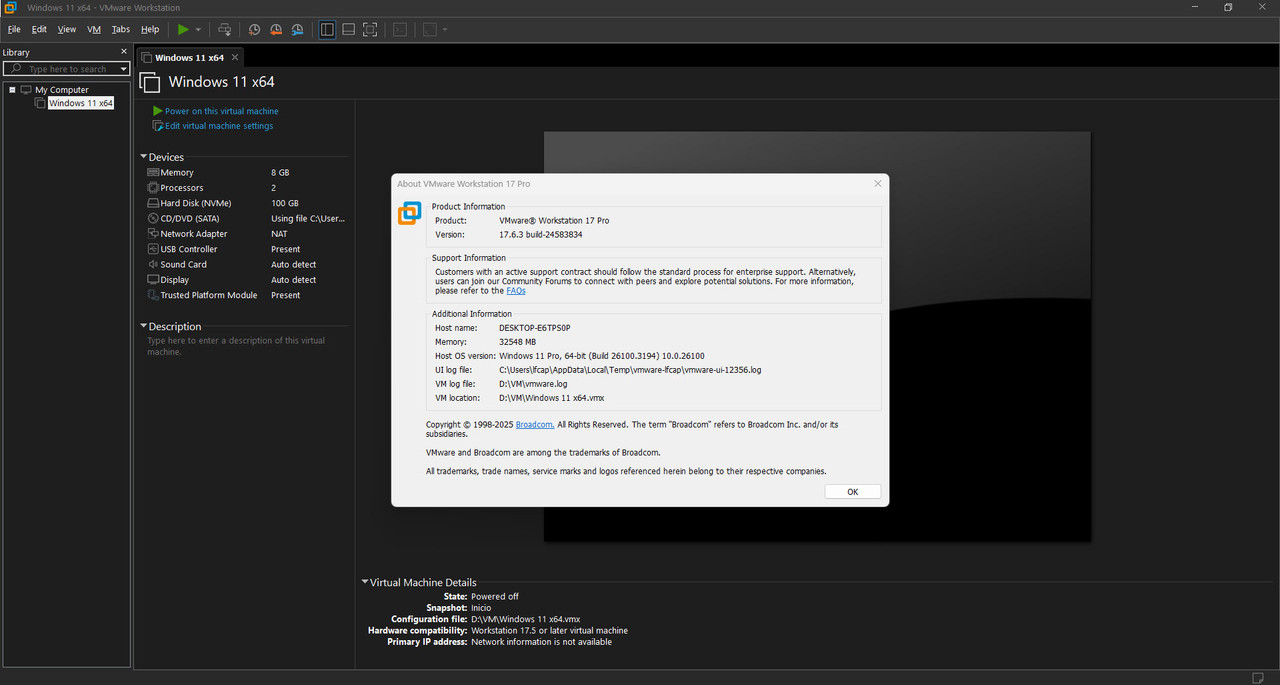The height and width of the screenshot is (685, 1280).
Task: Click the console view toolbar icon
Action: (400, 30)
